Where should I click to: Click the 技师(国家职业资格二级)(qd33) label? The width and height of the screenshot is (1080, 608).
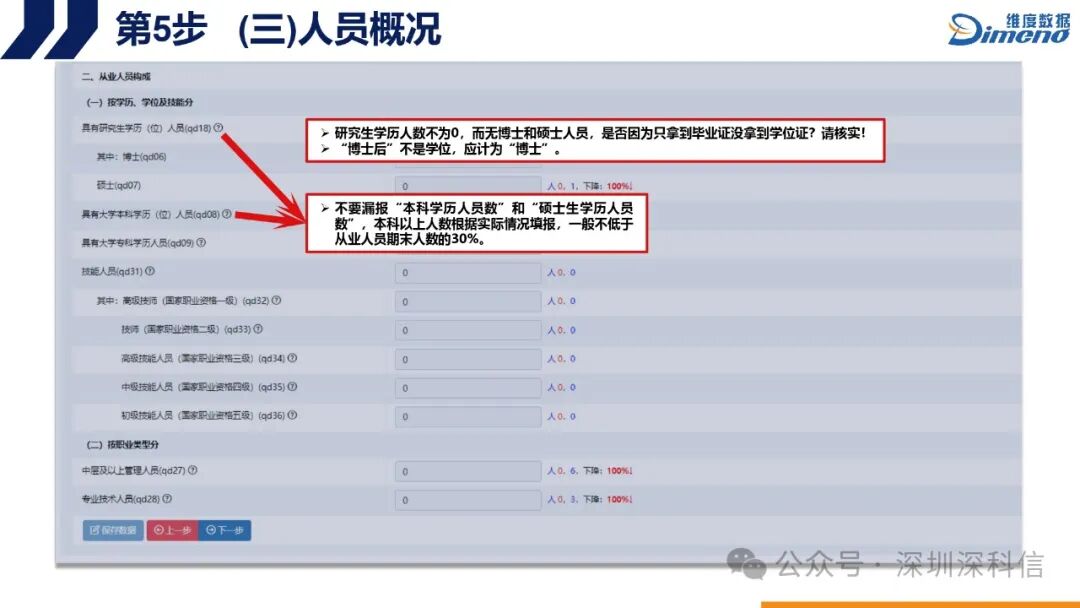[x=186, y=329]
